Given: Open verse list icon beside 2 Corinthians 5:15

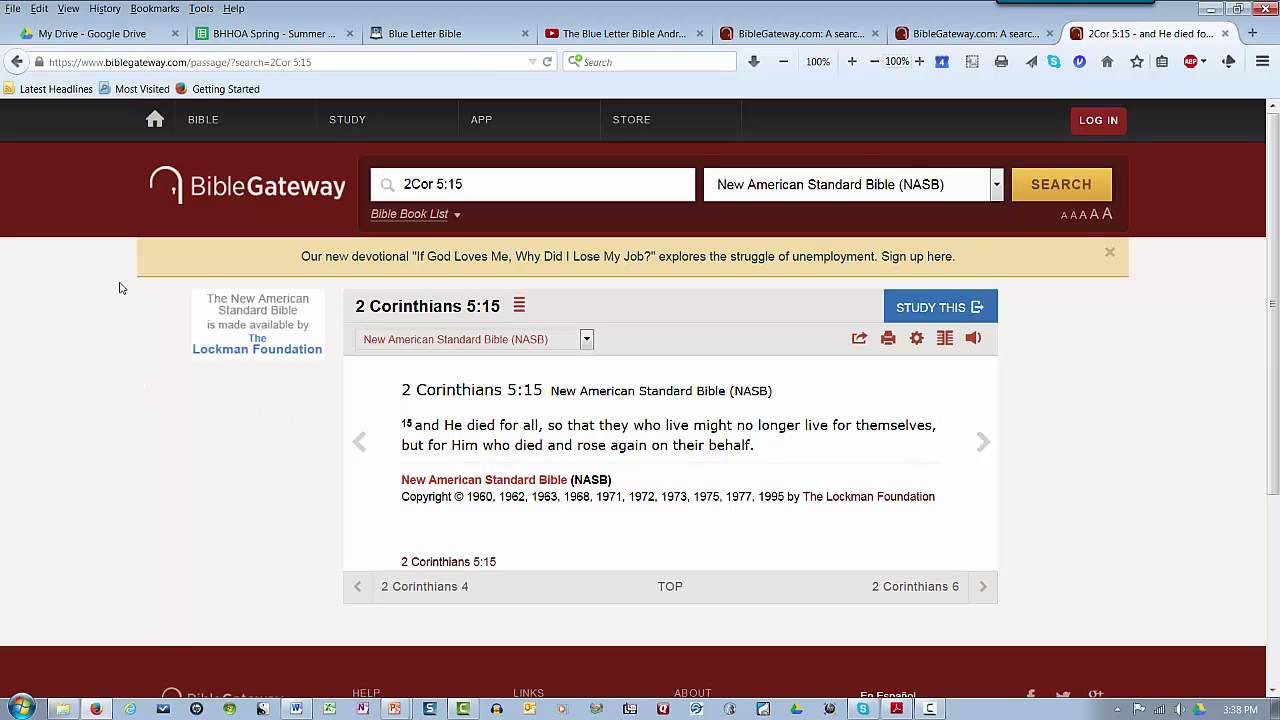Looking at the screenshot, I should (519, 305).
